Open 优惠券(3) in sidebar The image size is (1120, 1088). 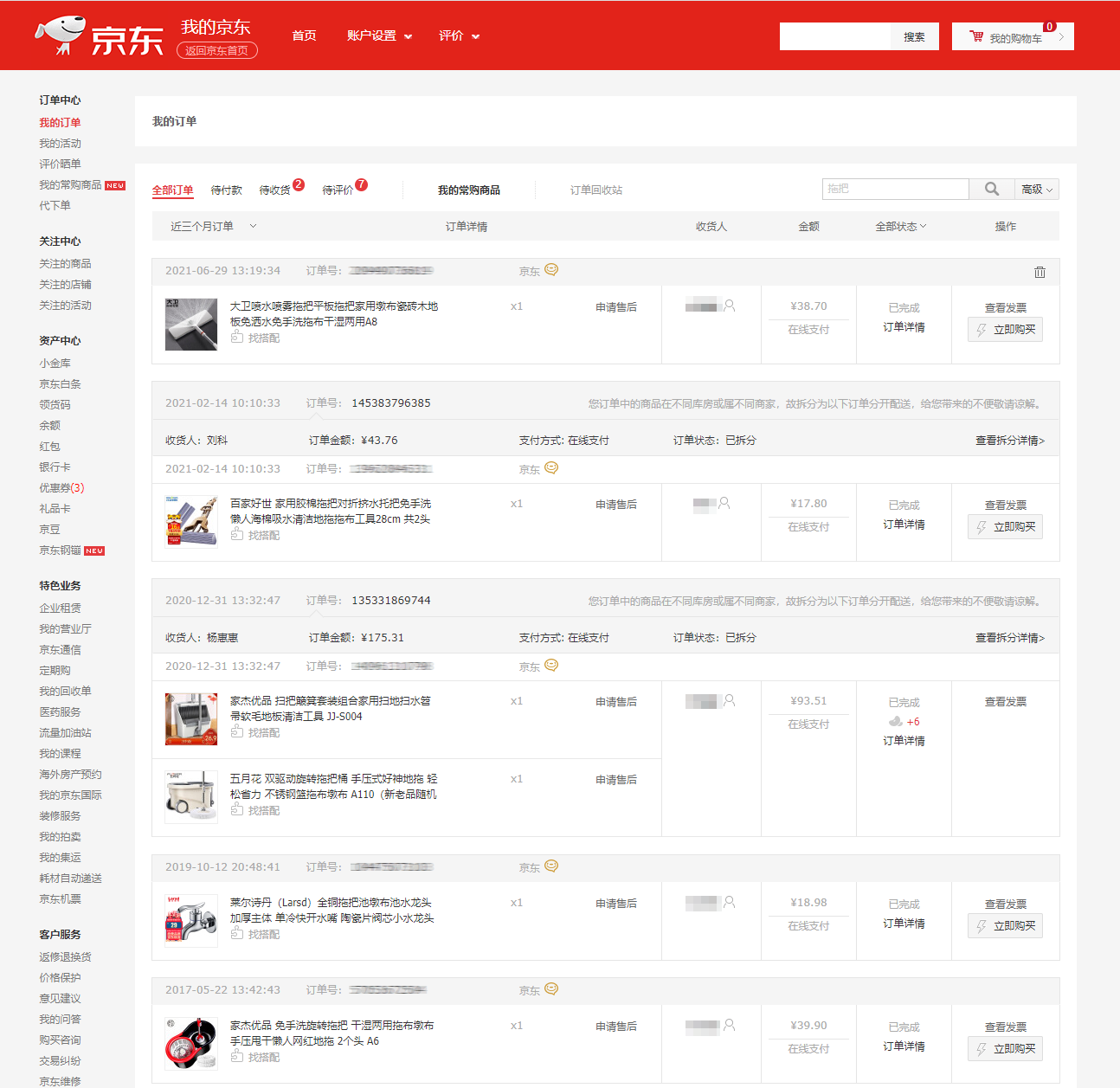[x=61, y=487]
